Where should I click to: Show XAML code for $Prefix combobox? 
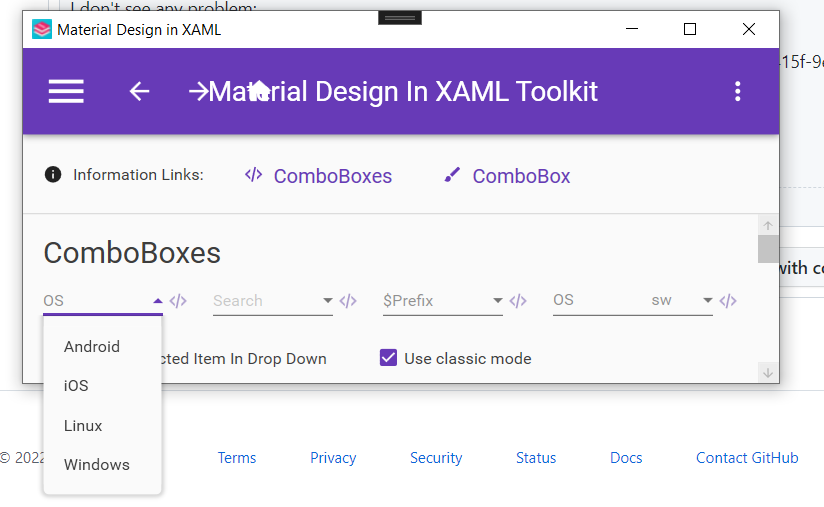(x=518, y=301)
